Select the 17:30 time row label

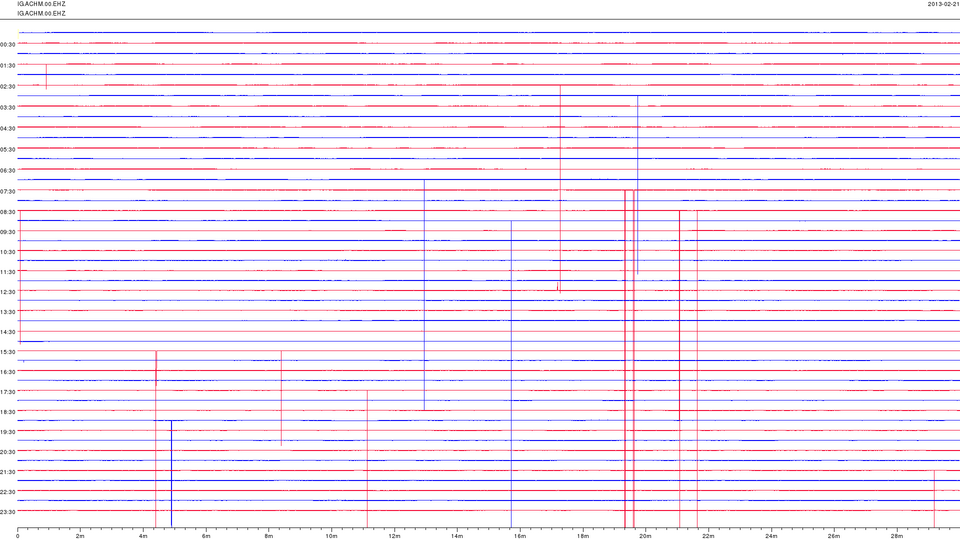point(8,392)
